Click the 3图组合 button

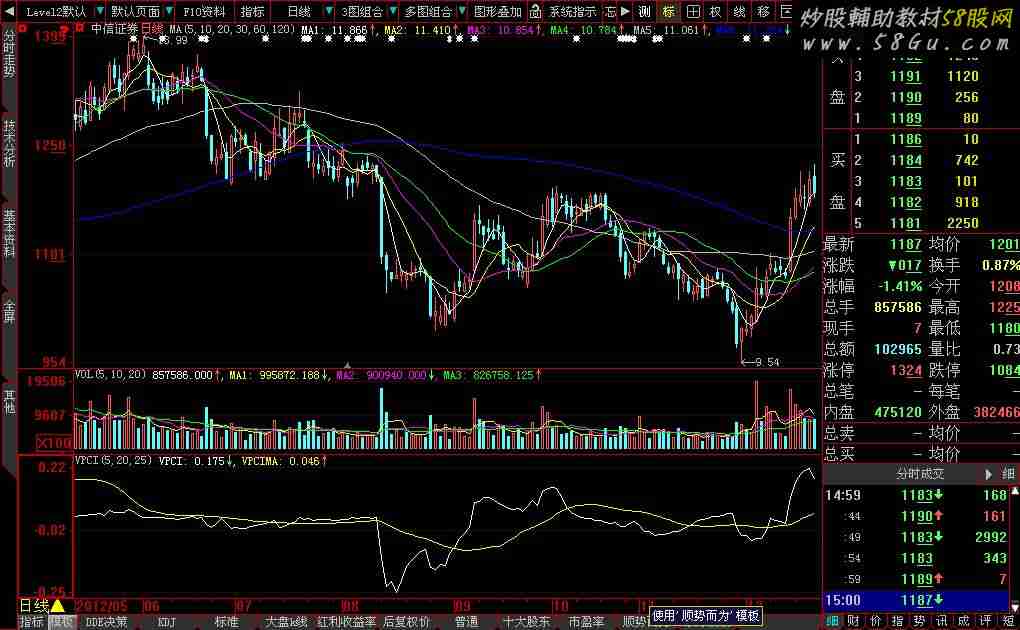362,11
